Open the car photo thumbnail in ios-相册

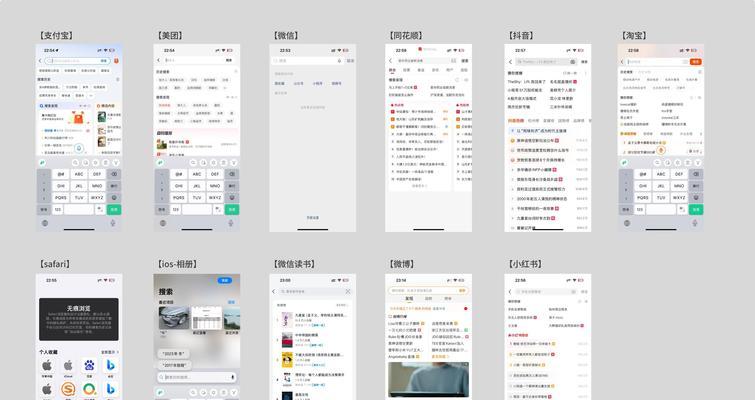tap(174, 317)
